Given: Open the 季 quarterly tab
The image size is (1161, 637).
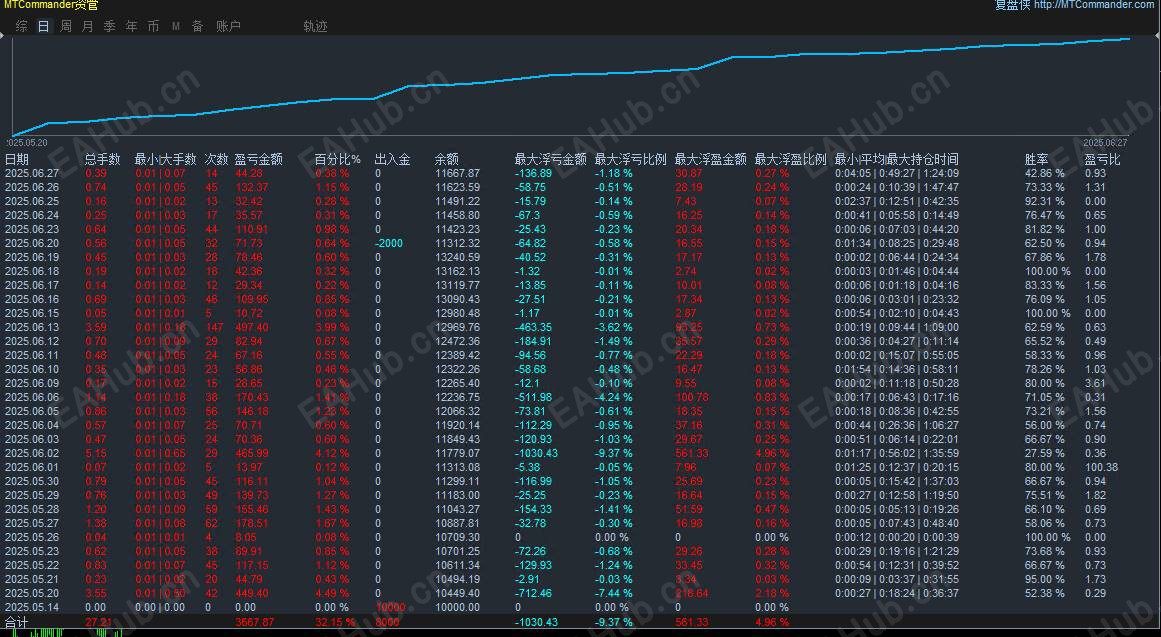Looking at the screenshot, I should tap(110, 26).
